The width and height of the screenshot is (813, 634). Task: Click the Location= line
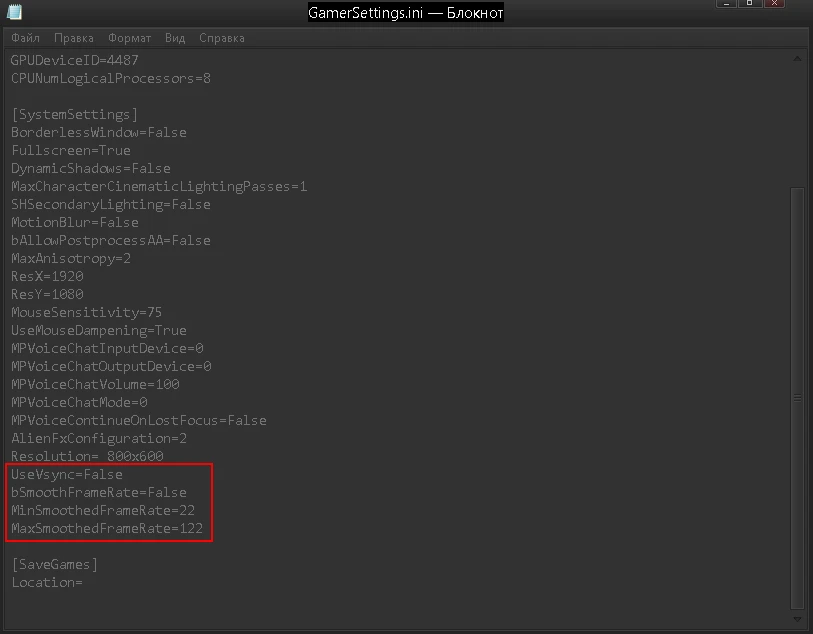(47, 583)
